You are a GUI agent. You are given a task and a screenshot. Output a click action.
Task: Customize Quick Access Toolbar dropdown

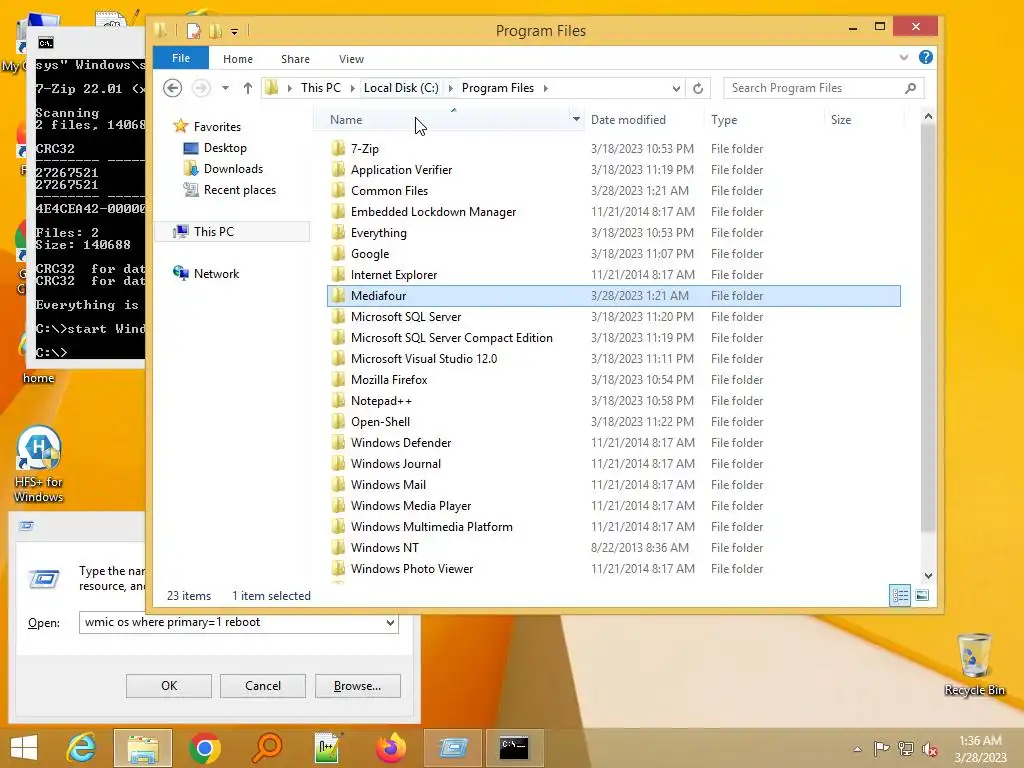[234, 31]
